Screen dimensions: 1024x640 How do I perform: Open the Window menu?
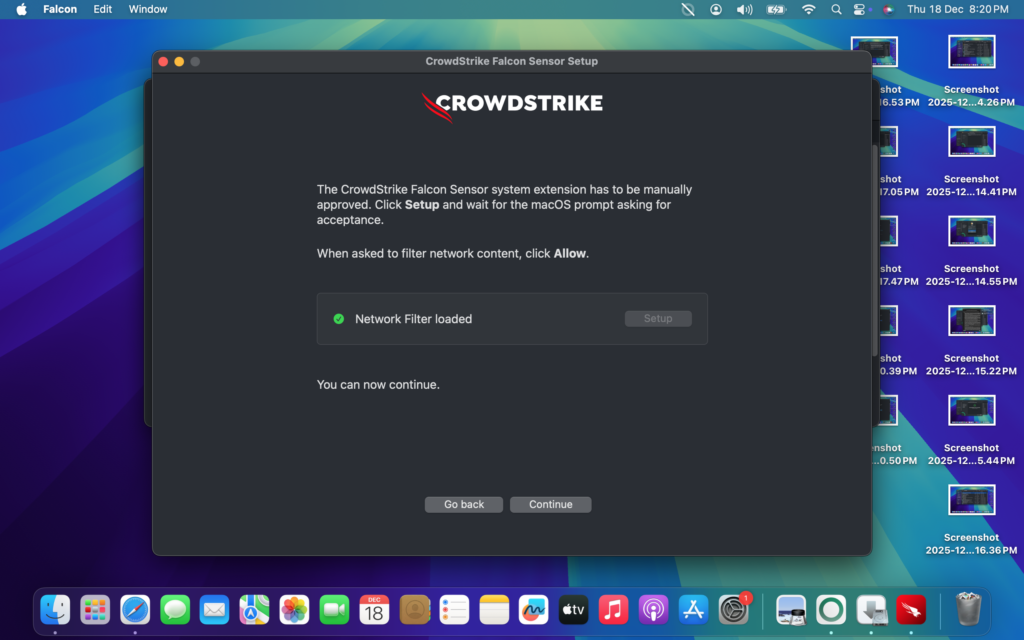click(x=148, y=9)
